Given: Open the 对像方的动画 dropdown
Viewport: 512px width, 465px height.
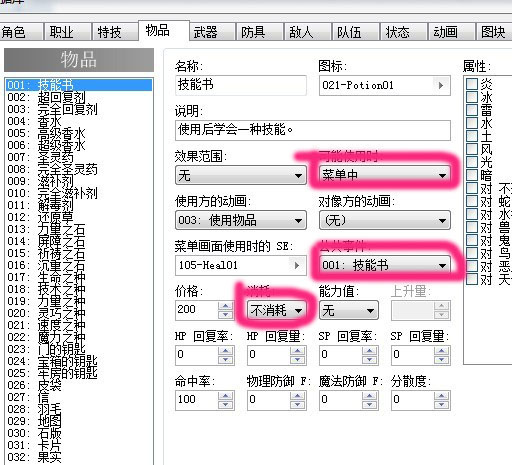Looking at the screenshot, I should click(385, 220).
